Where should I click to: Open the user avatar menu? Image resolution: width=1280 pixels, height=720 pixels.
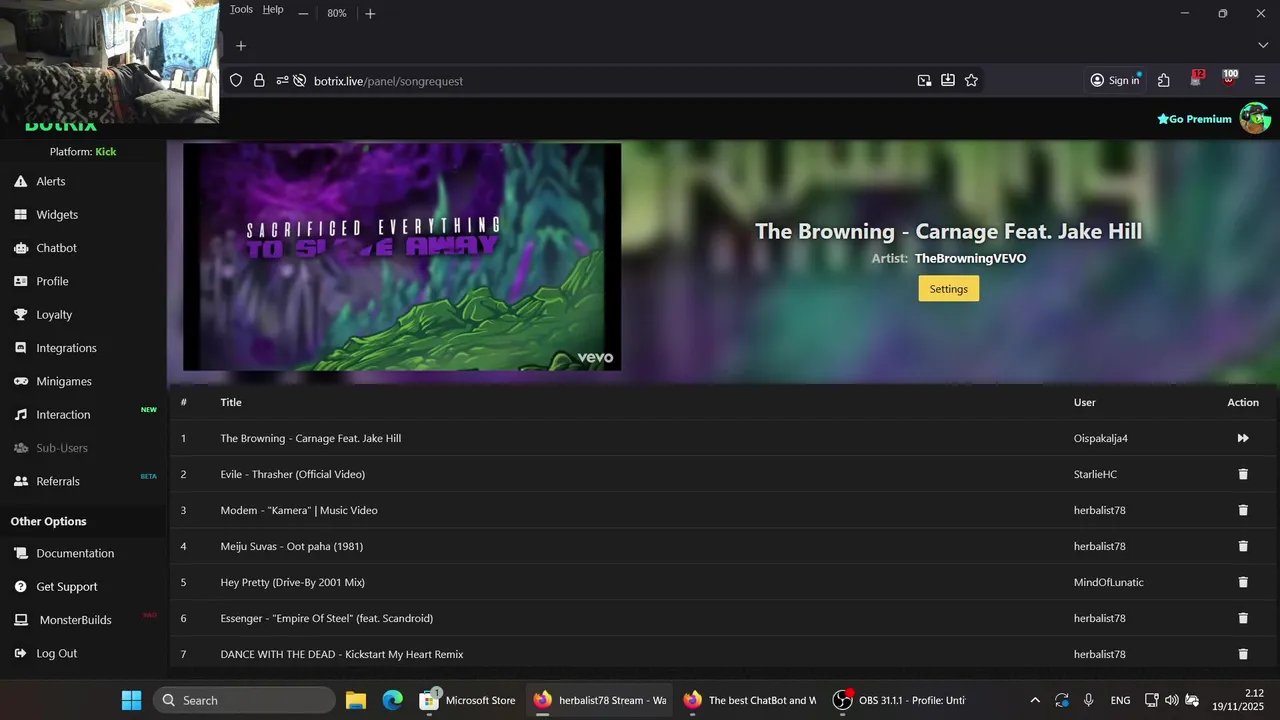[1255, 118]
